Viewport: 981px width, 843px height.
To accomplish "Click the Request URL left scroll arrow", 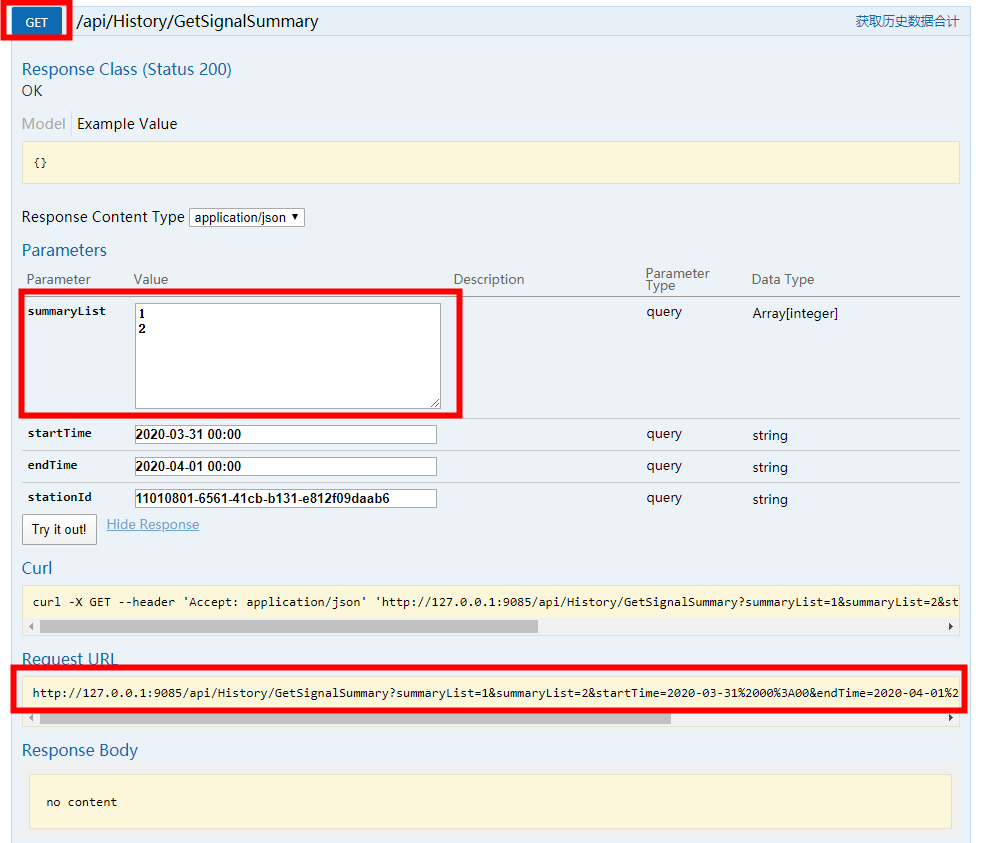I will (x=31, y=718).
